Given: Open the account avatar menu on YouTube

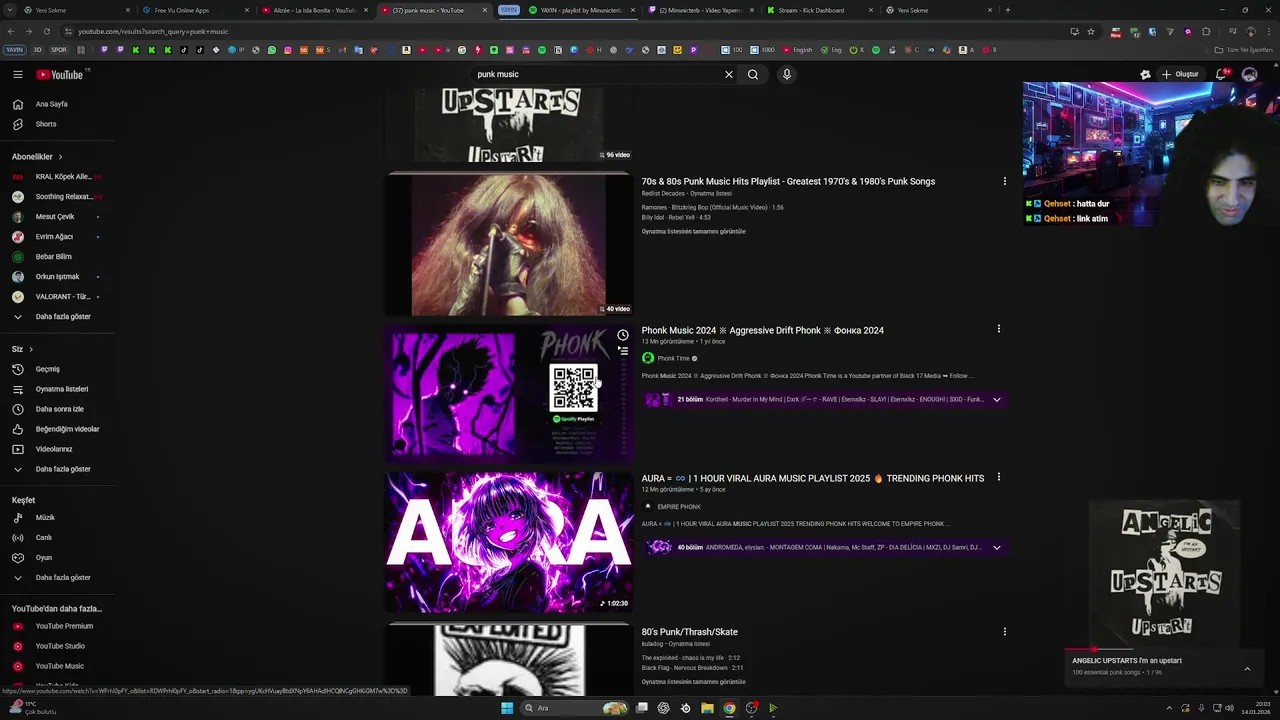Looking at the screenshot, I should point(1249,74).
